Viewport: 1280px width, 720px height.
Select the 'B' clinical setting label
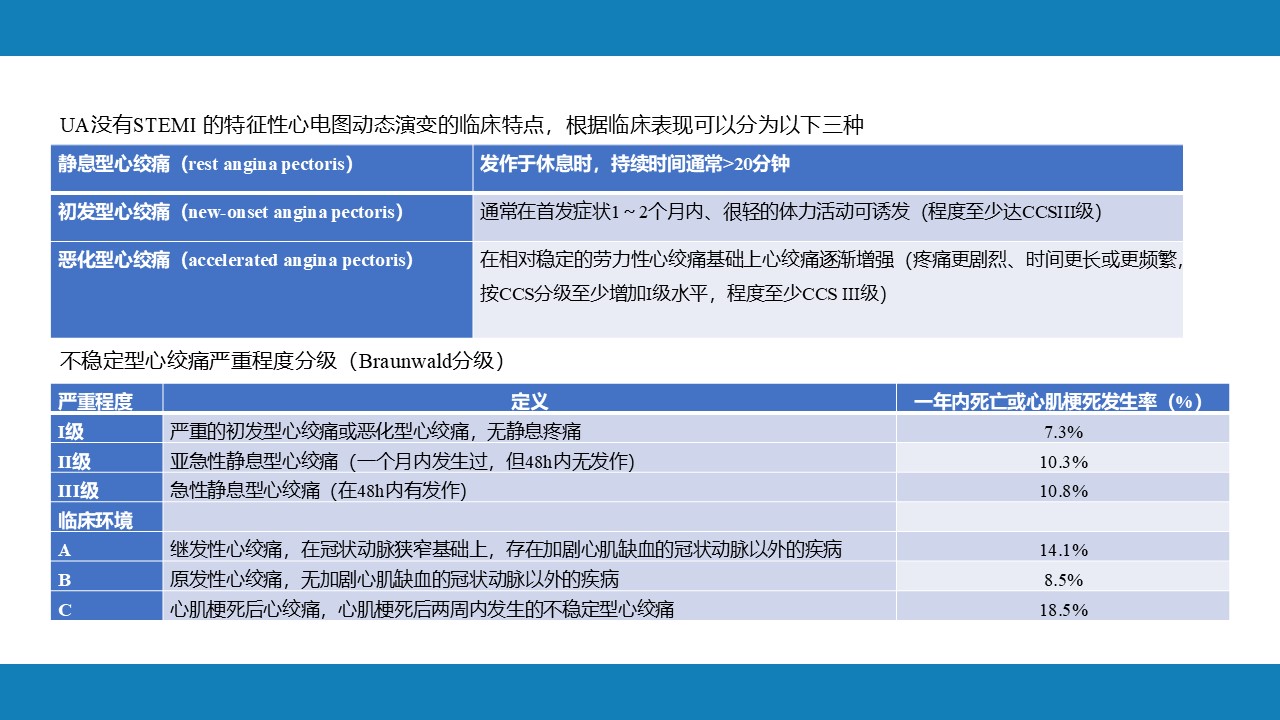107,576
